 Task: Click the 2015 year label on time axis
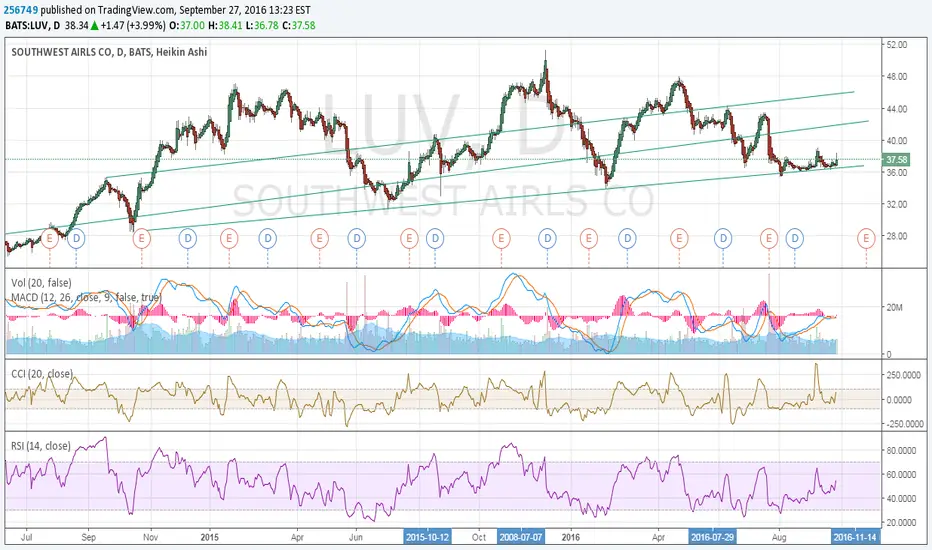point(209,537)
